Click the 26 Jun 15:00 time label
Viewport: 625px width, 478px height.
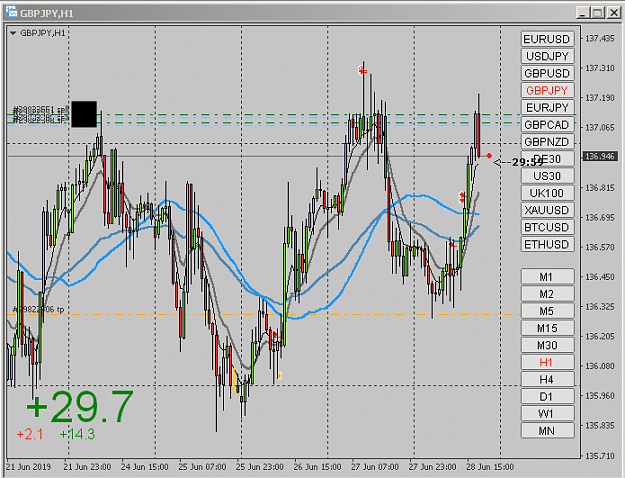click(x=317, y=467)
